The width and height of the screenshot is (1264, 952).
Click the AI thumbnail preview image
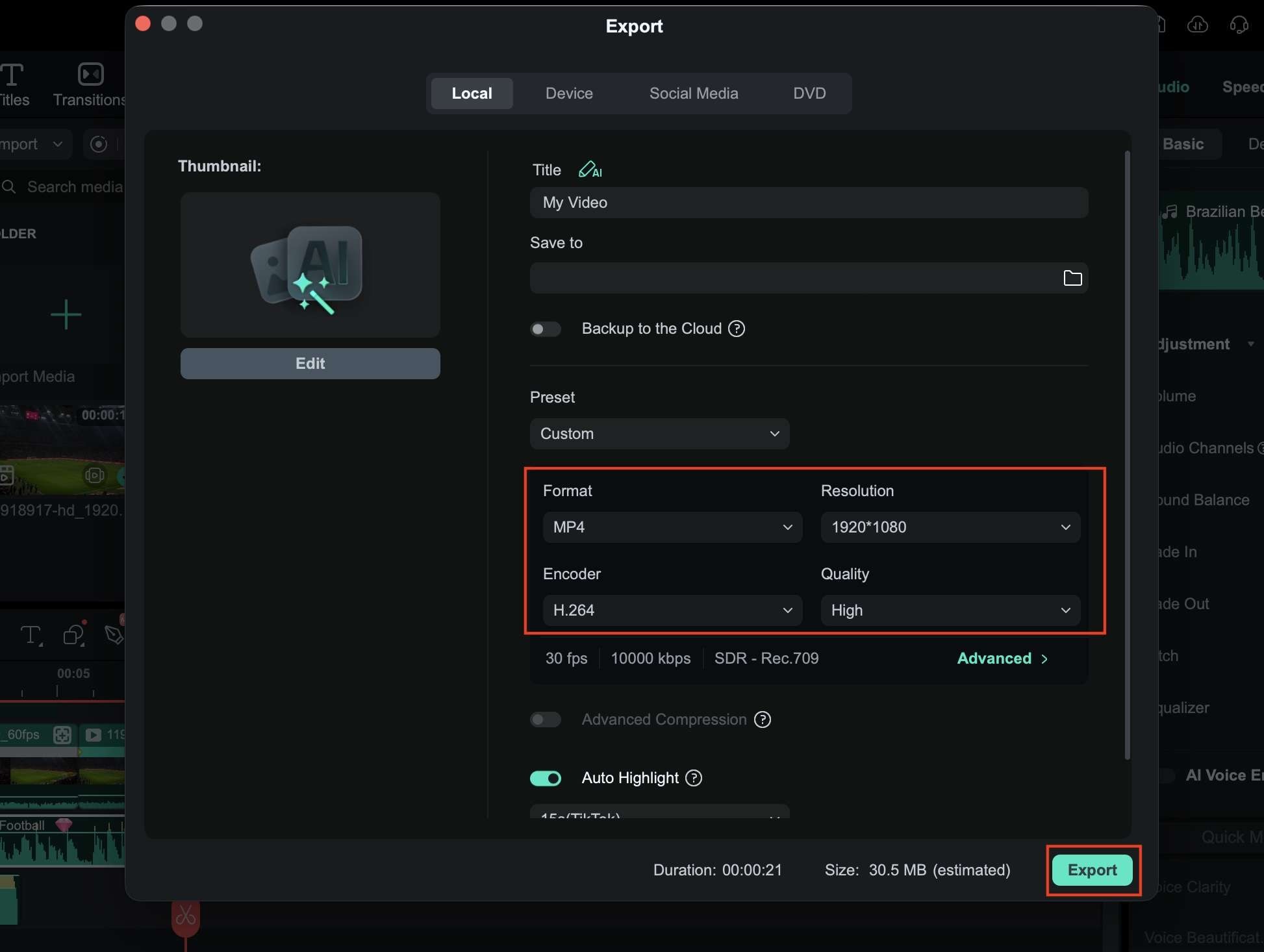(310, 265)
